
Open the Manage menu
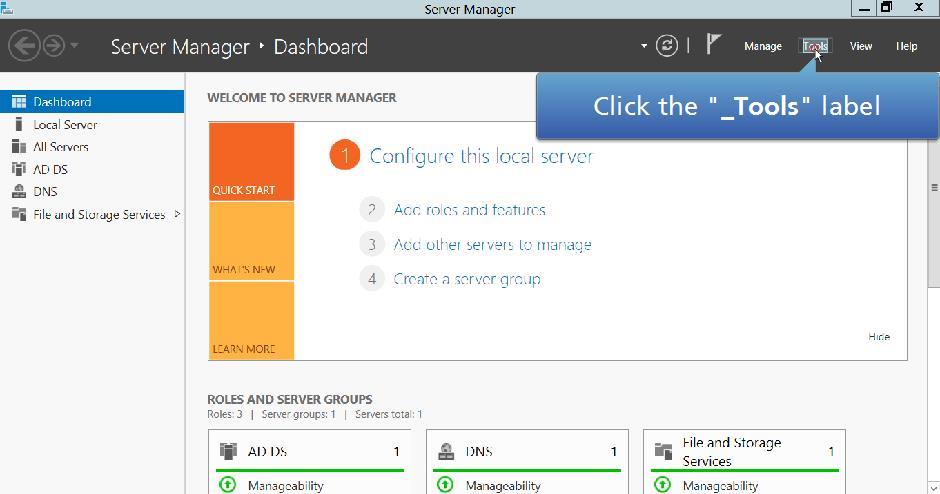coord(763,46)
